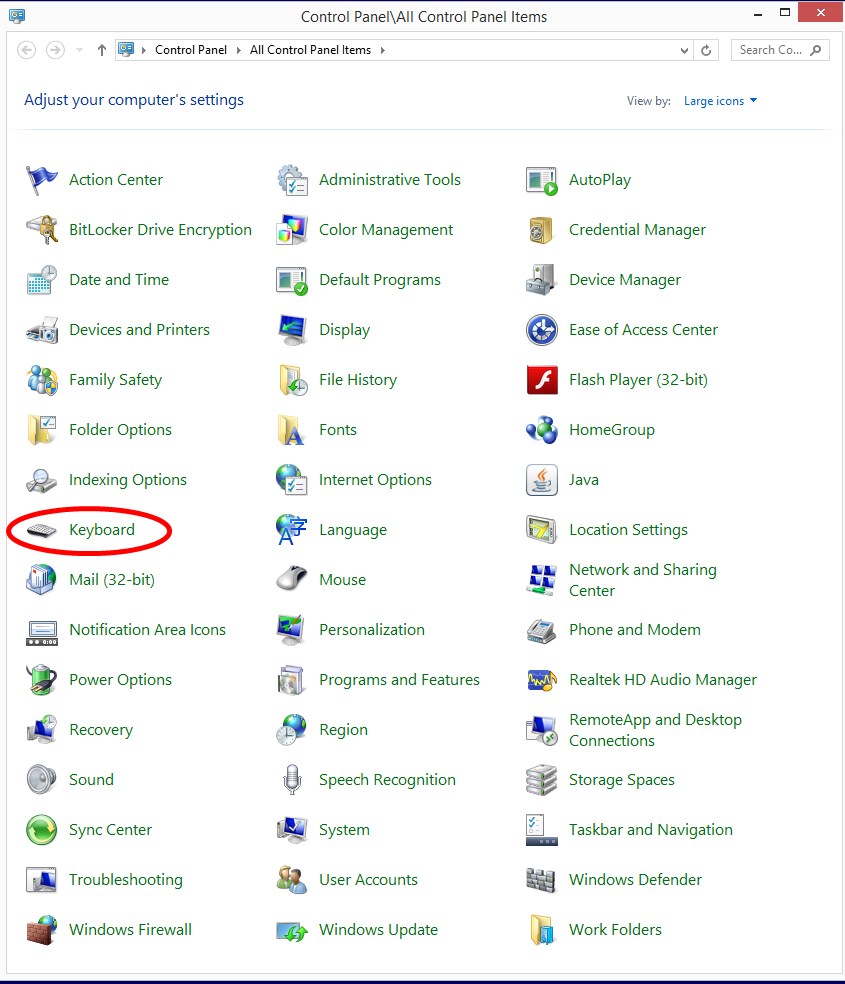Click the Sync Center green icon
Image resolution: width=845 pixels, height=984 pixels.
tap(41, 830)
